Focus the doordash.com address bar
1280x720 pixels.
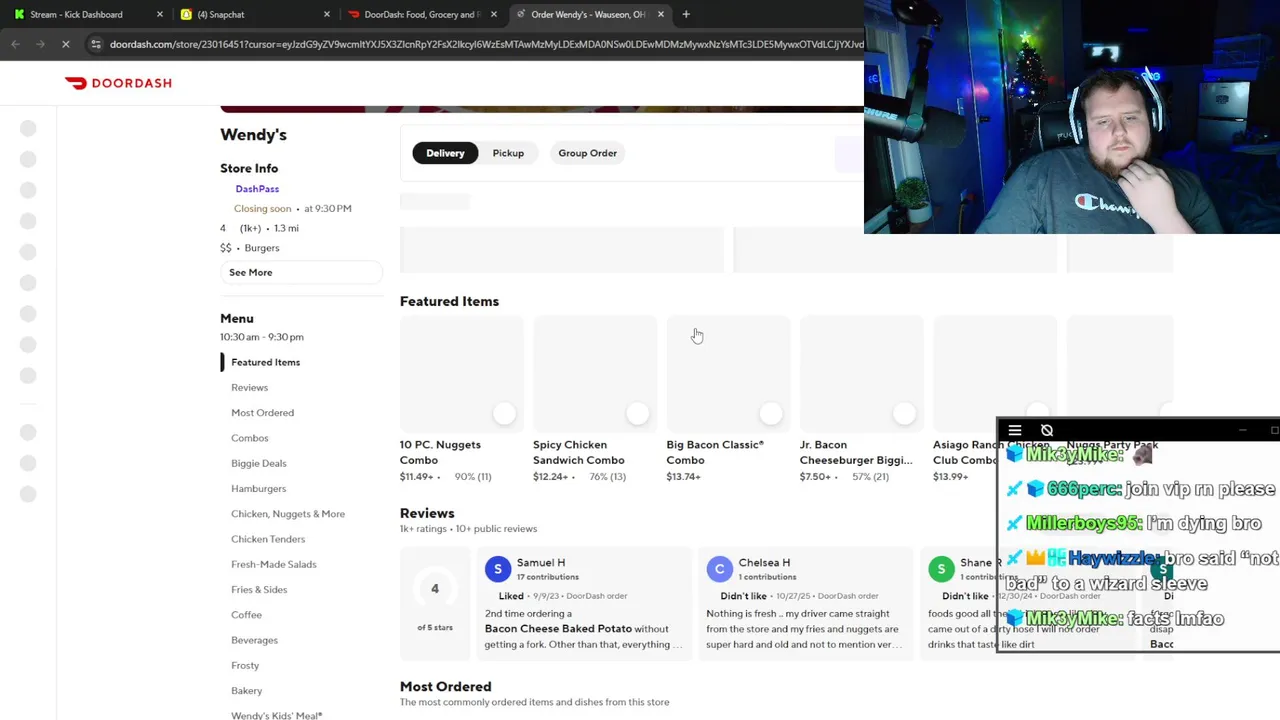point(486,44)
